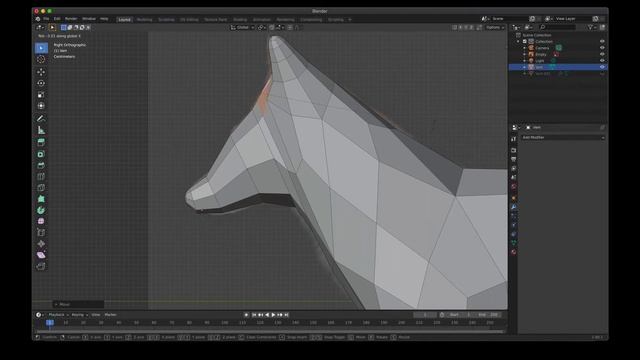Select the Measure tool
The image size is (640, 360).
point(41,130)
